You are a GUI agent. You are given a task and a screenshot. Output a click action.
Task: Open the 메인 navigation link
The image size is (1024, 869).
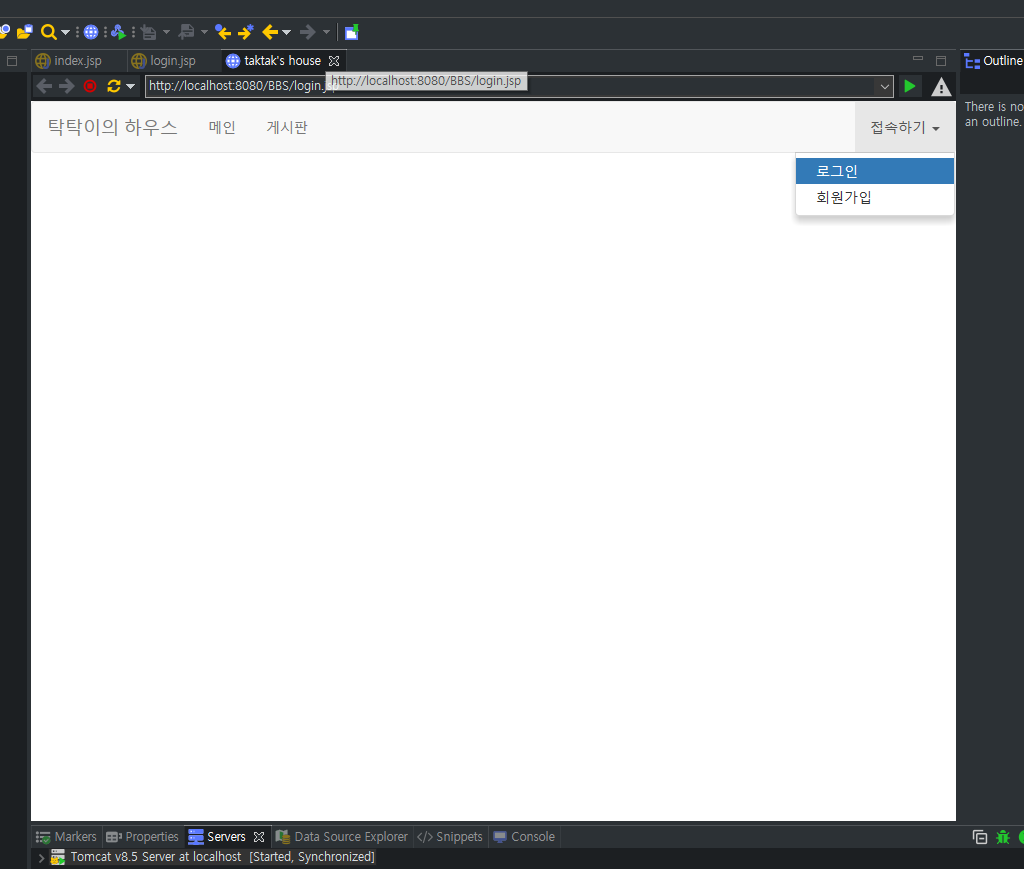(222, 127)
